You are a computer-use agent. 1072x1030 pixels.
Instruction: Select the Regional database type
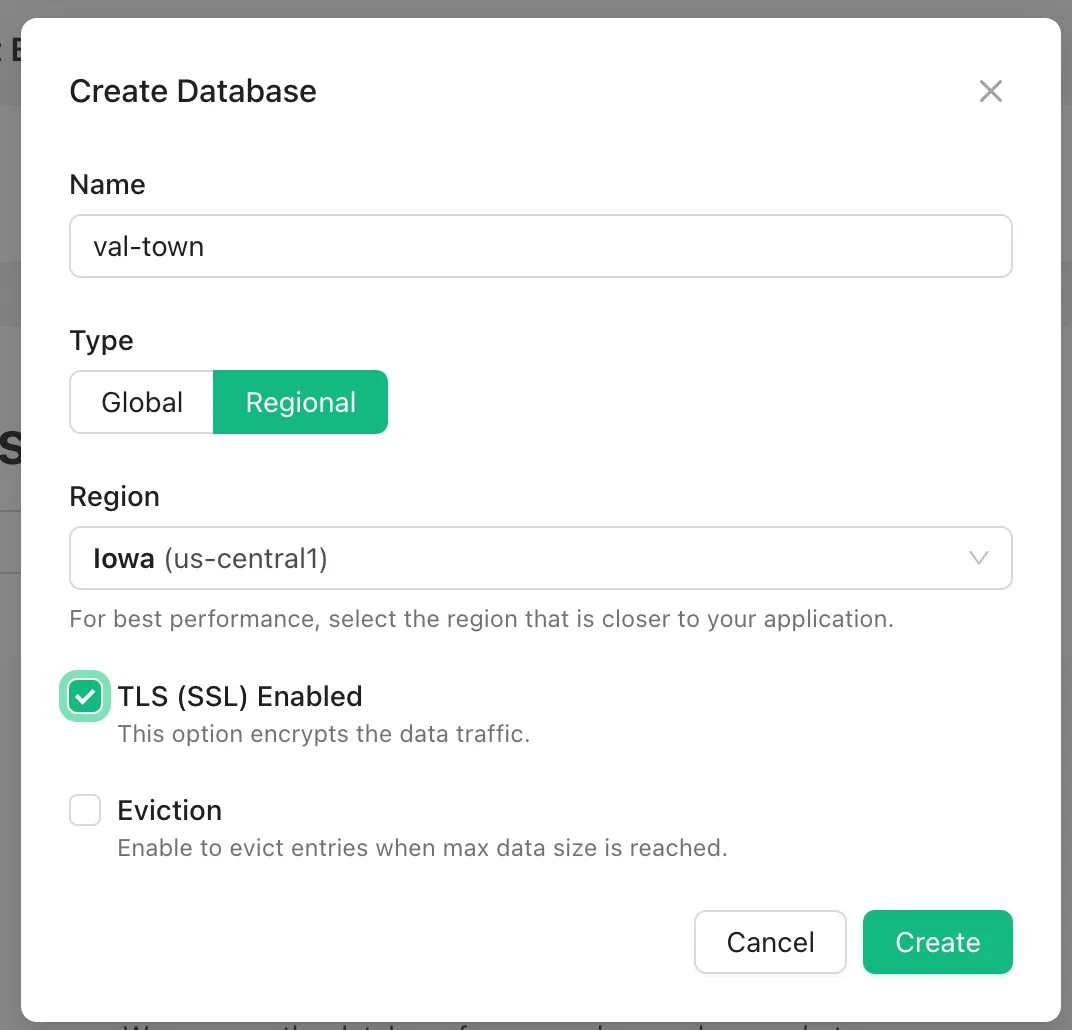pos(300,403)
